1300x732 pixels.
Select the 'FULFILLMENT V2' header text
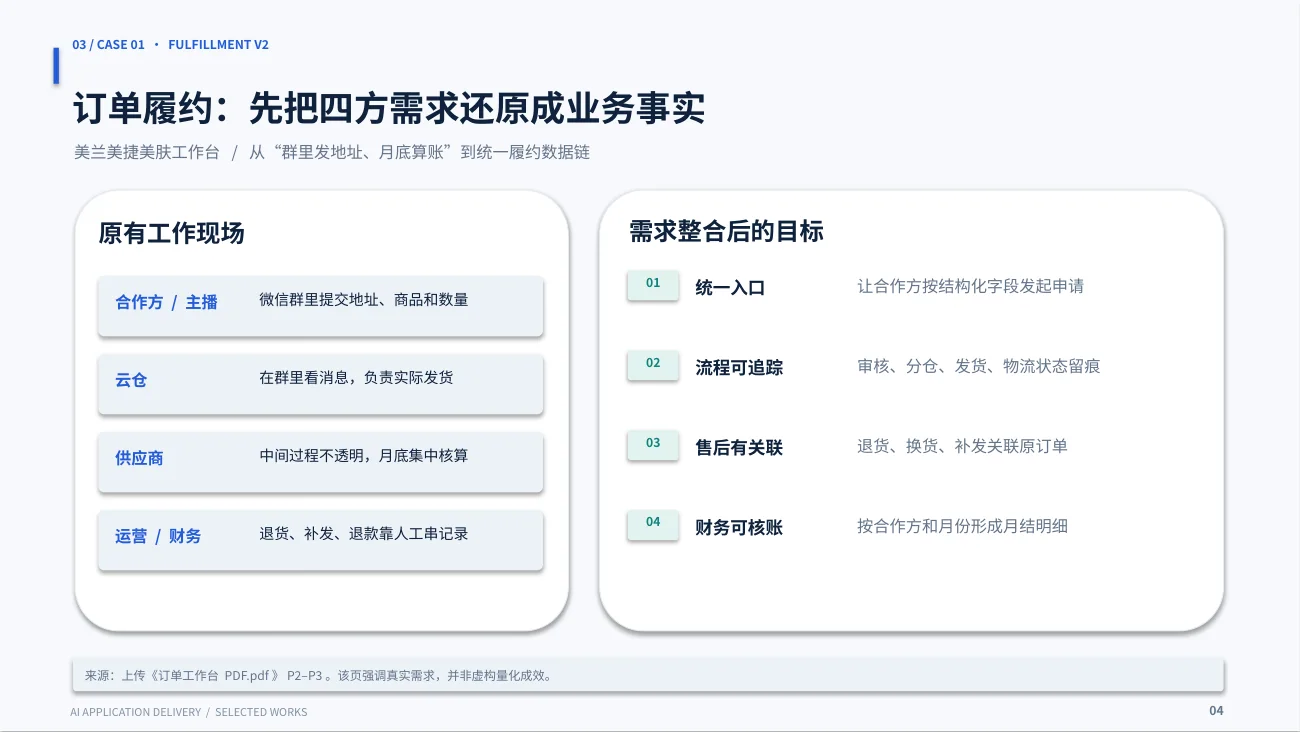tap(218, 45)
